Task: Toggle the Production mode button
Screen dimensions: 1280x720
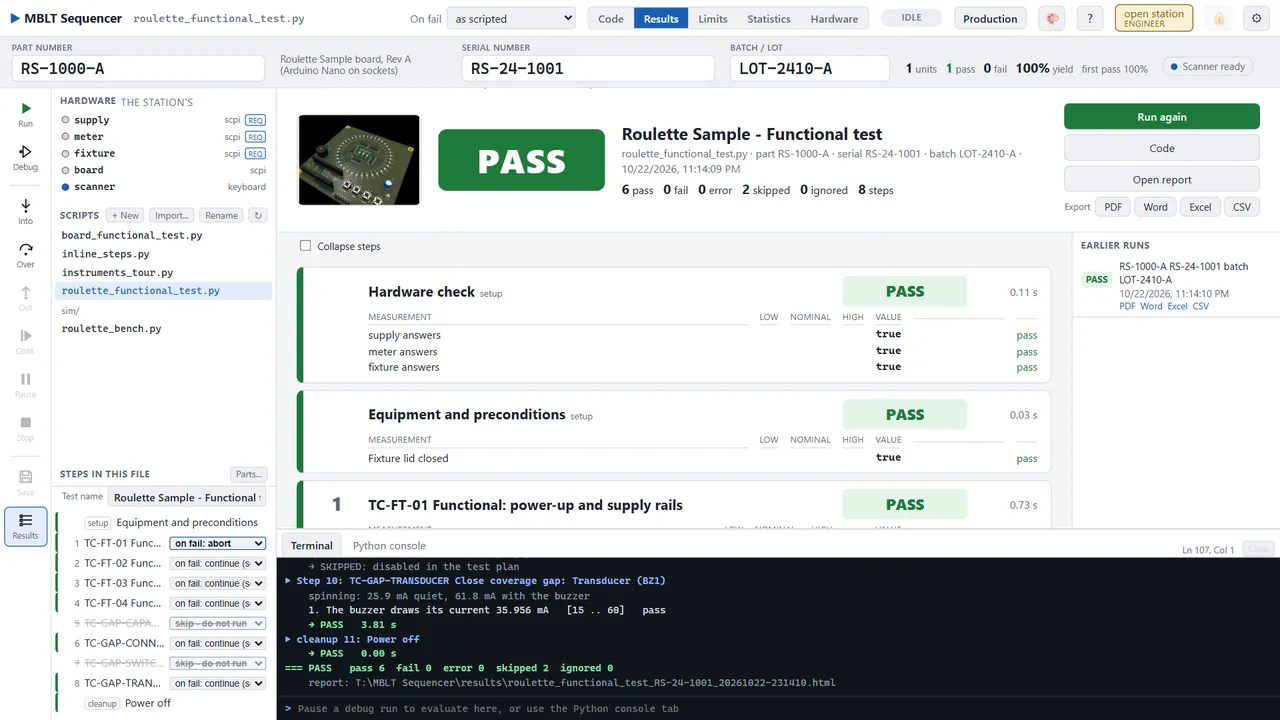Action: (990, 19)
